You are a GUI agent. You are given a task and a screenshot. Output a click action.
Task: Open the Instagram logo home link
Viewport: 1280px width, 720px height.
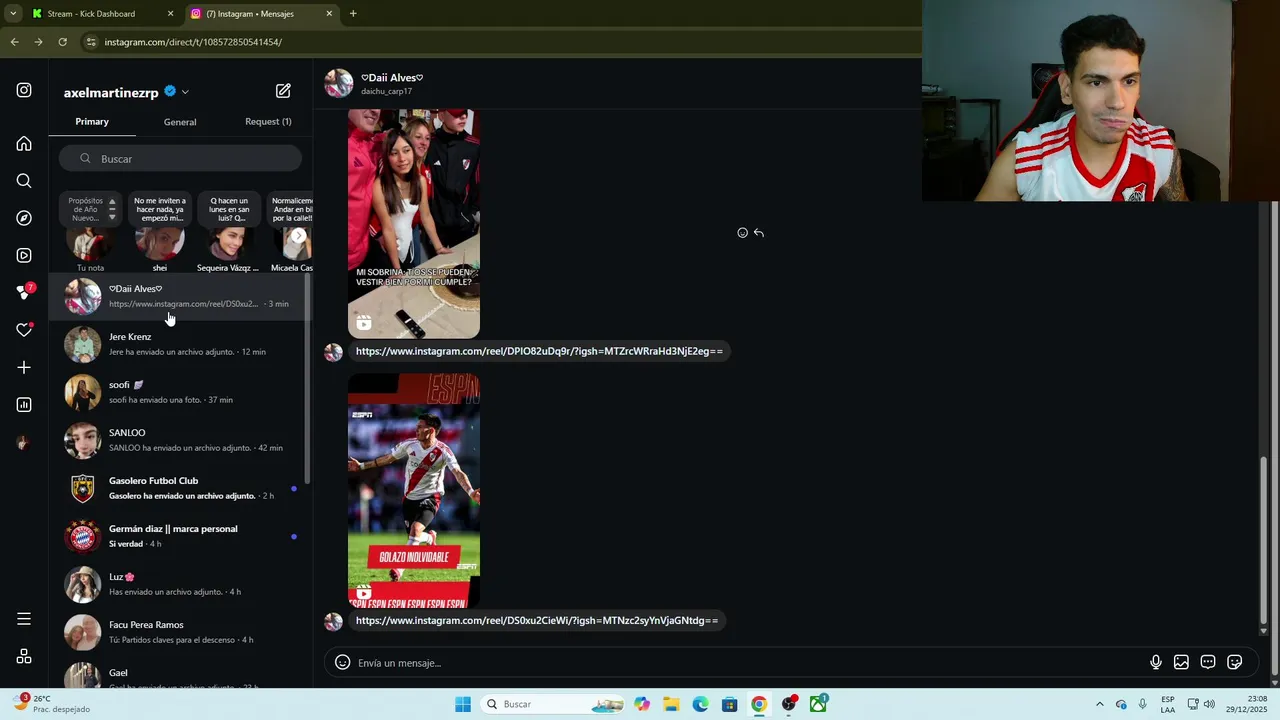click(24, 90)
